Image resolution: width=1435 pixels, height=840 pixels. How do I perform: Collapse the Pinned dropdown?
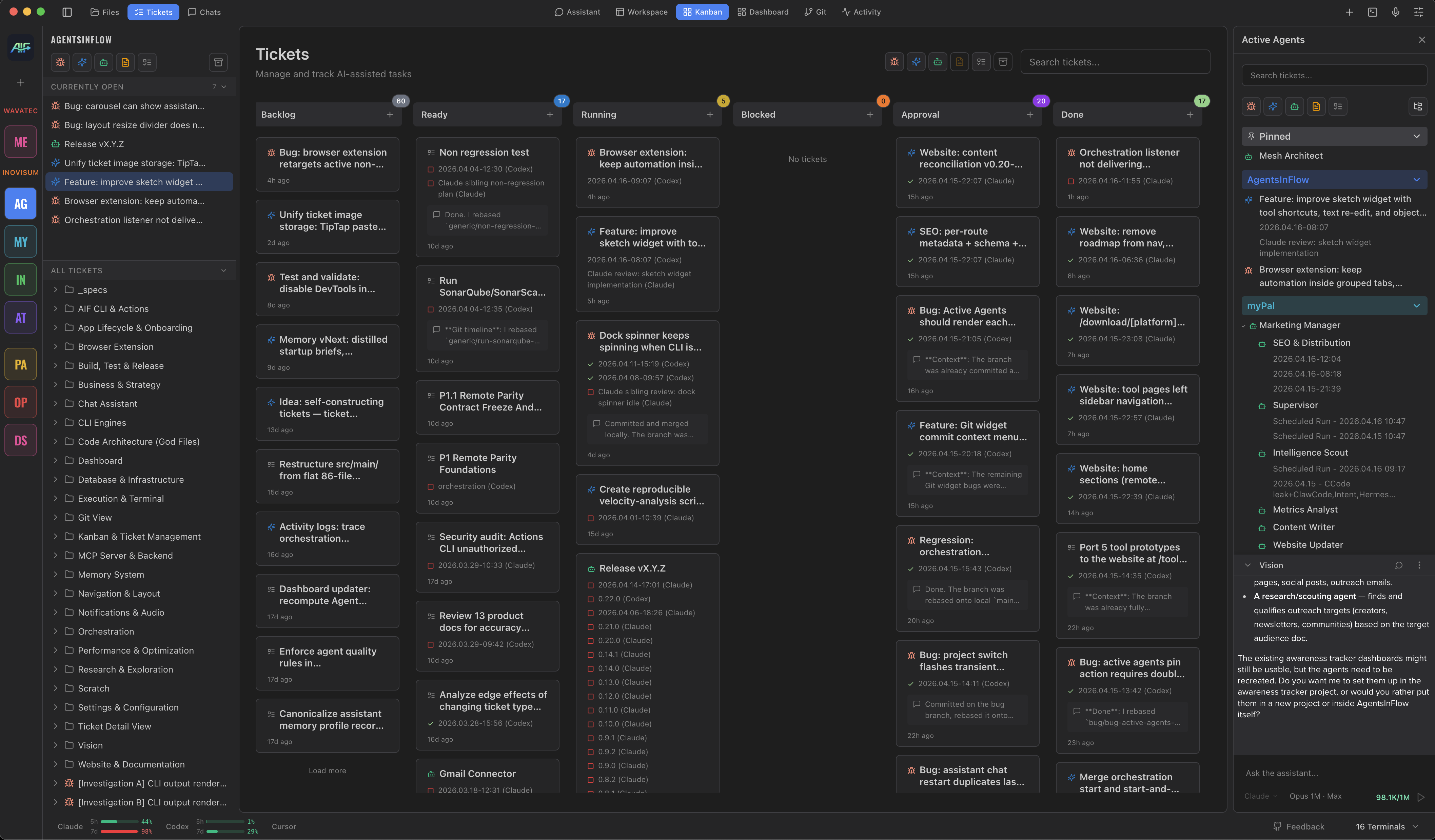coord(1416,136)
